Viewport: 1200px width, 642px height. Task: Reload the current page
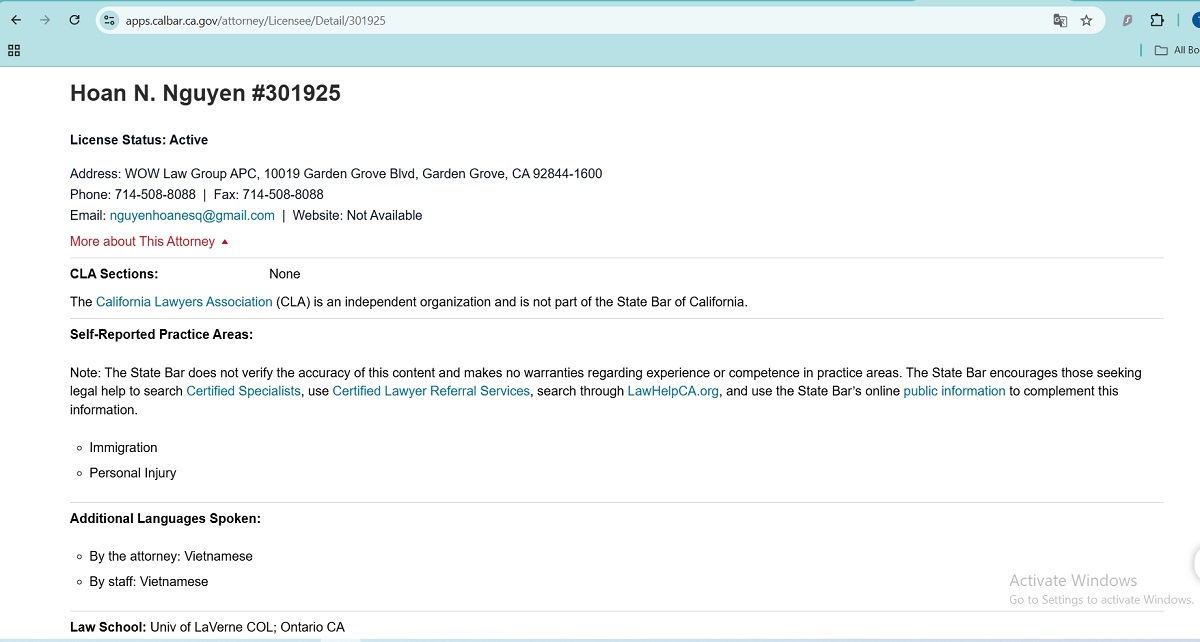coord(74,20)
